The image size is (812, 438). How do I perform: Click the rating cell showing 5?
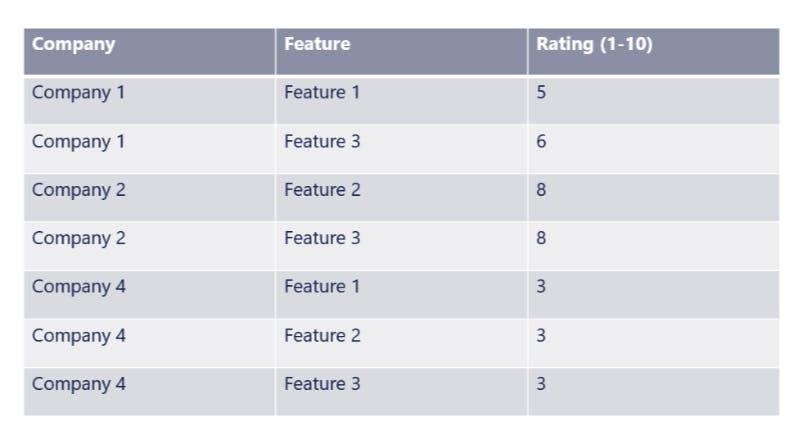(x=541, y=93)
